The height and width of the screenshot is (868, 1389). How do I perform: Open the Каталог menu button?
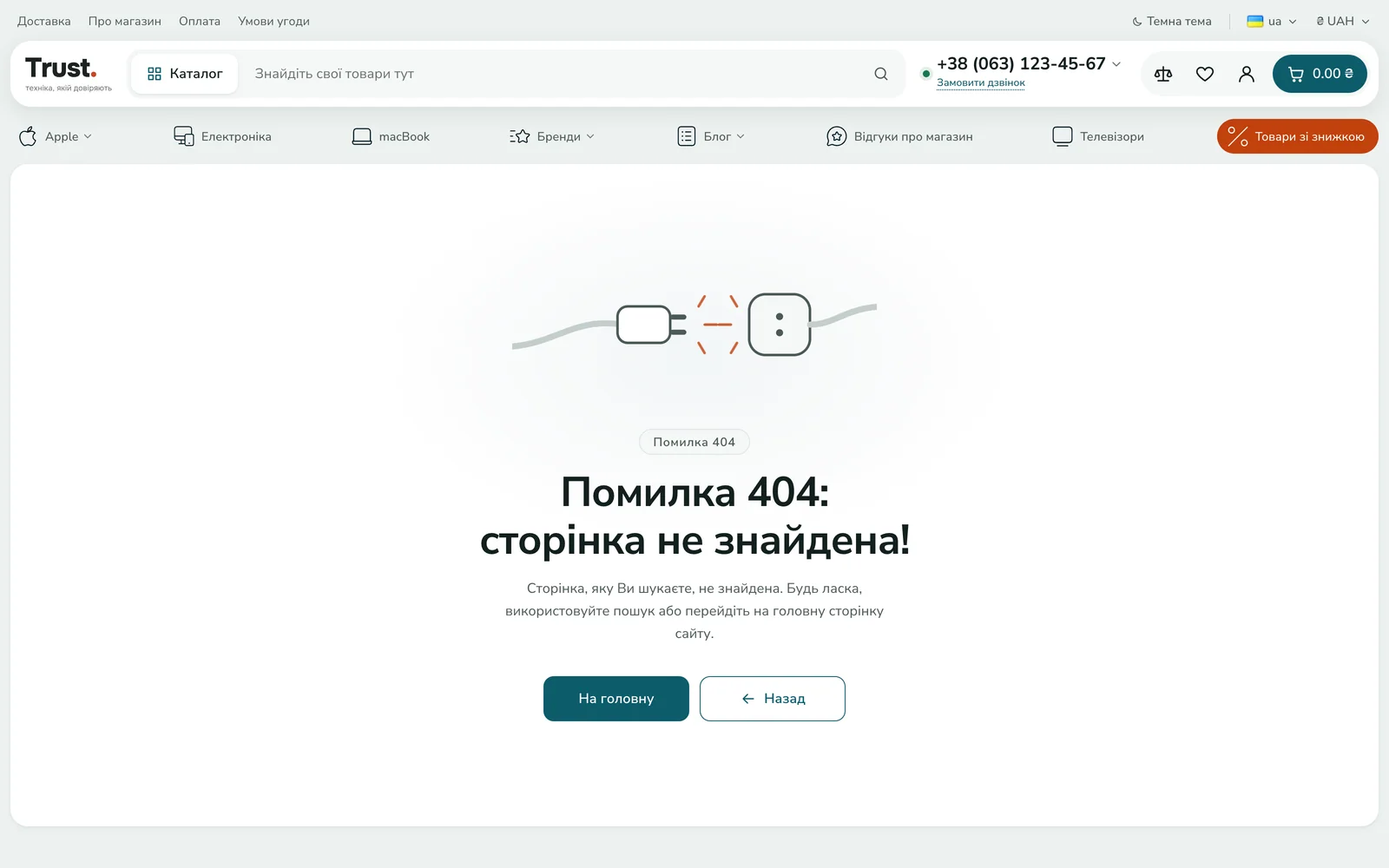click(x=184, y=74)
